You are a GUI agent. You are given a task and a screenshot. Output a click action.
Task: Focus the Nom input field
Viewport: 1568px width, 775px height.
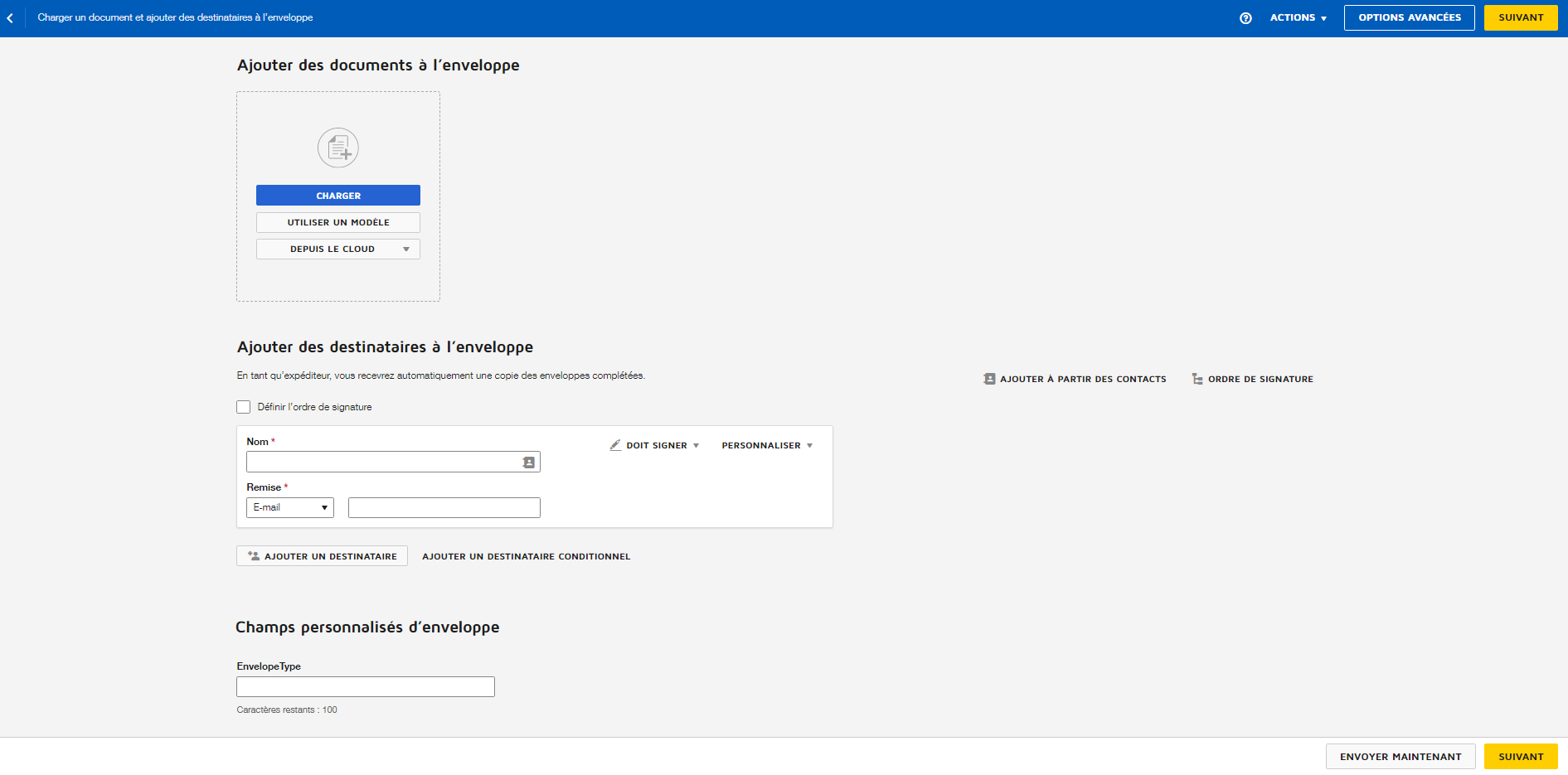[393, 462]
